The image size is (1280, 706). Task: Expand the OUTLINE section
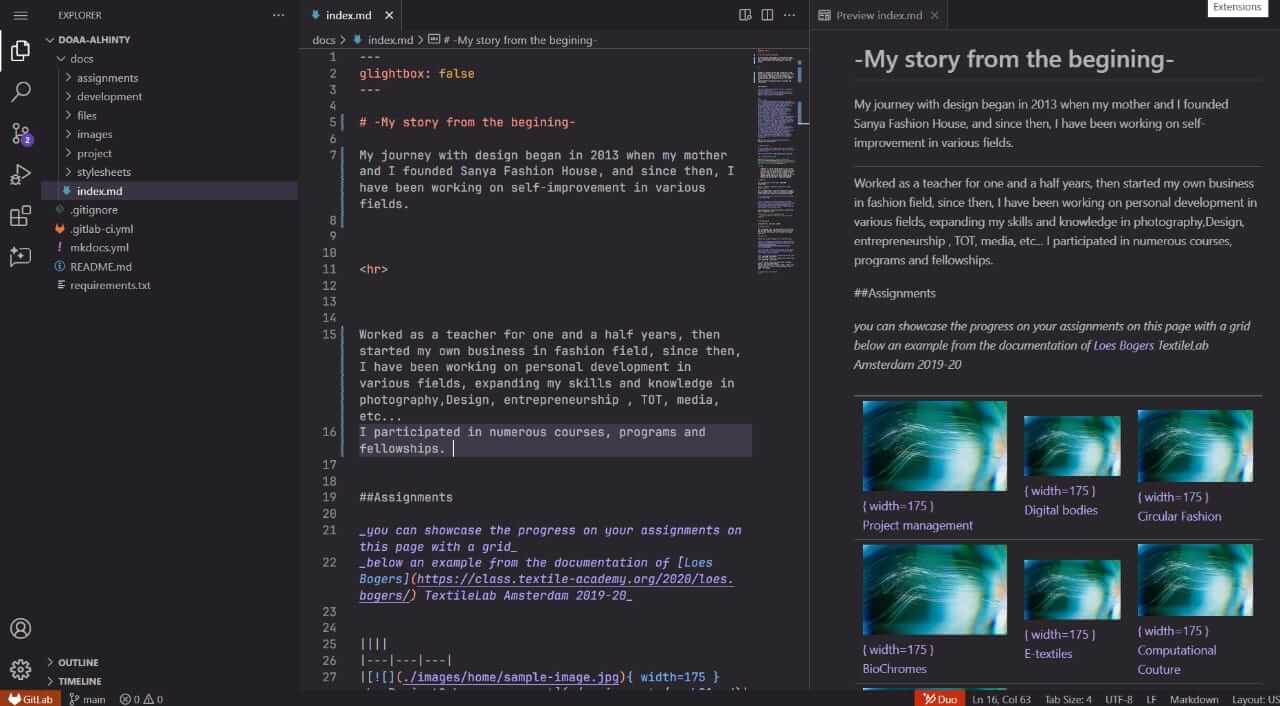[x=78, y=662]
